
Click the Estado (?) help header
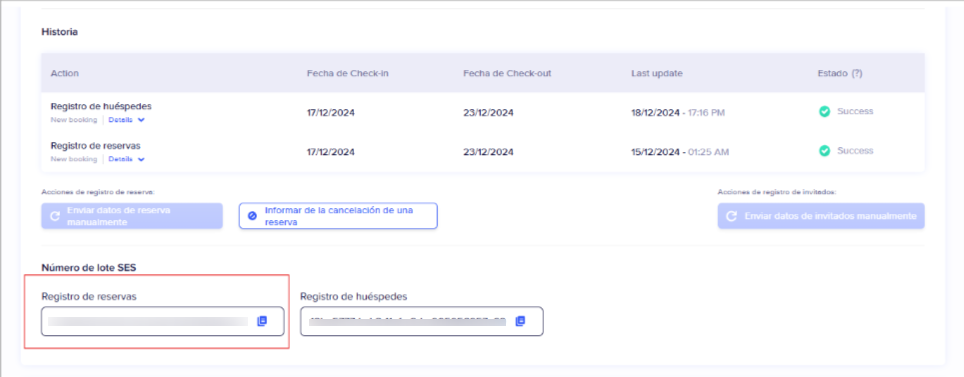pos(839,73)
